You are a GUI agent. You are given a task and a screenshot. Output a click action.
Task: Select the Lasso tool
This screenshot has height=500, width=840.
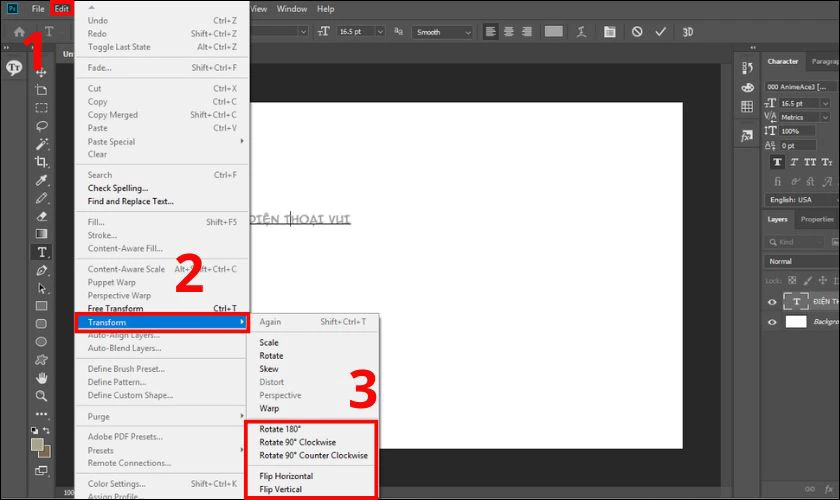[41, 126]
